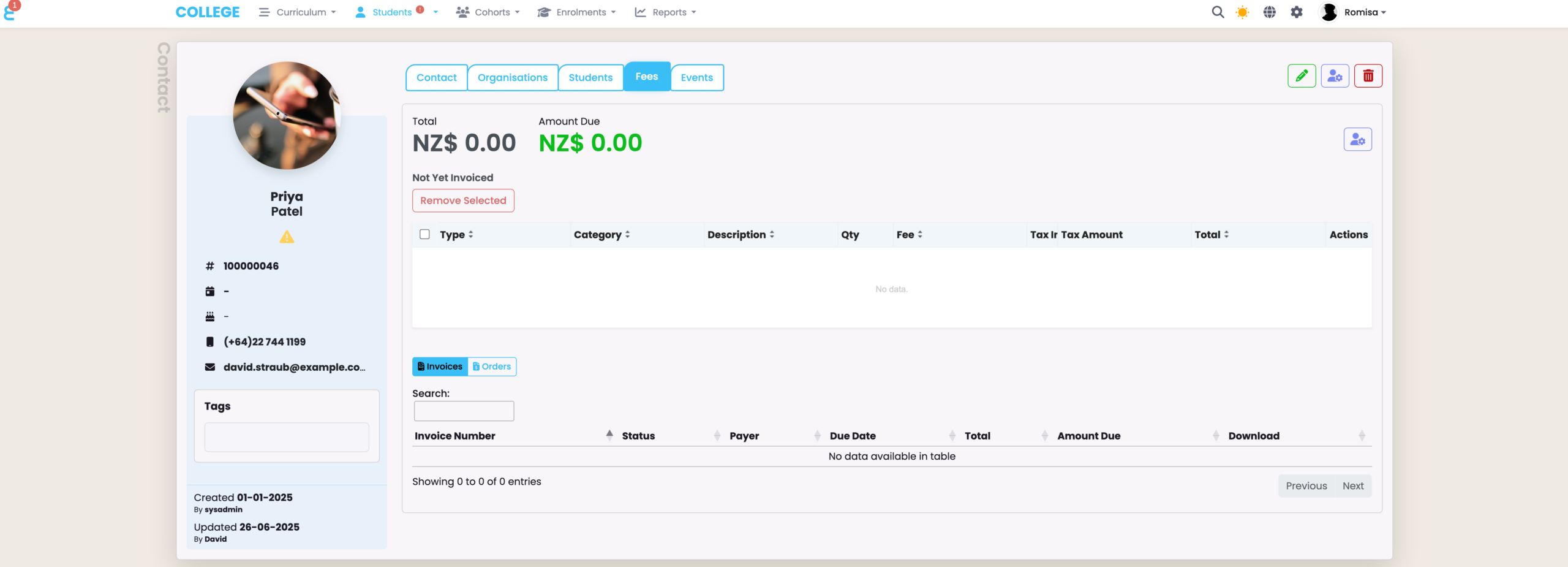1568x567 pixels.
Task: Click the user settings icon beside edit
Action: 1335,76
